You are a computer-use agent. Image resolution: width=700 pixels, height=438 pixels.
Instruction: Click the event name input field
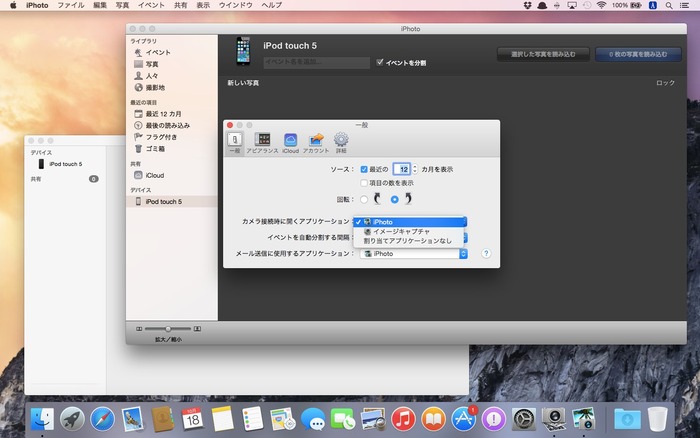coord(317,63)
